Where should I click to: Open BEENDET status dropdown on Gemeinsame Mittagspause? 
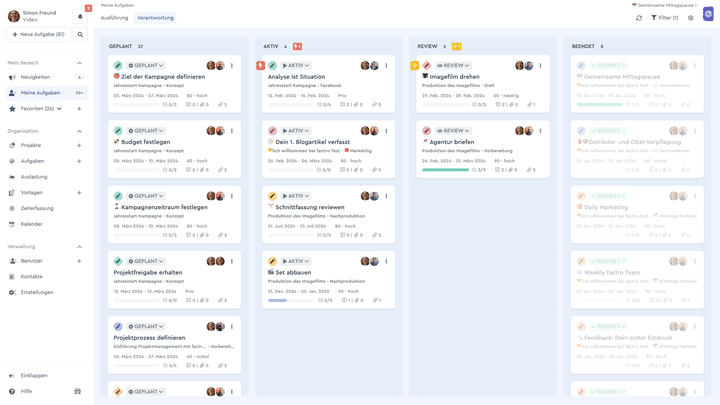tap(608, 66)
